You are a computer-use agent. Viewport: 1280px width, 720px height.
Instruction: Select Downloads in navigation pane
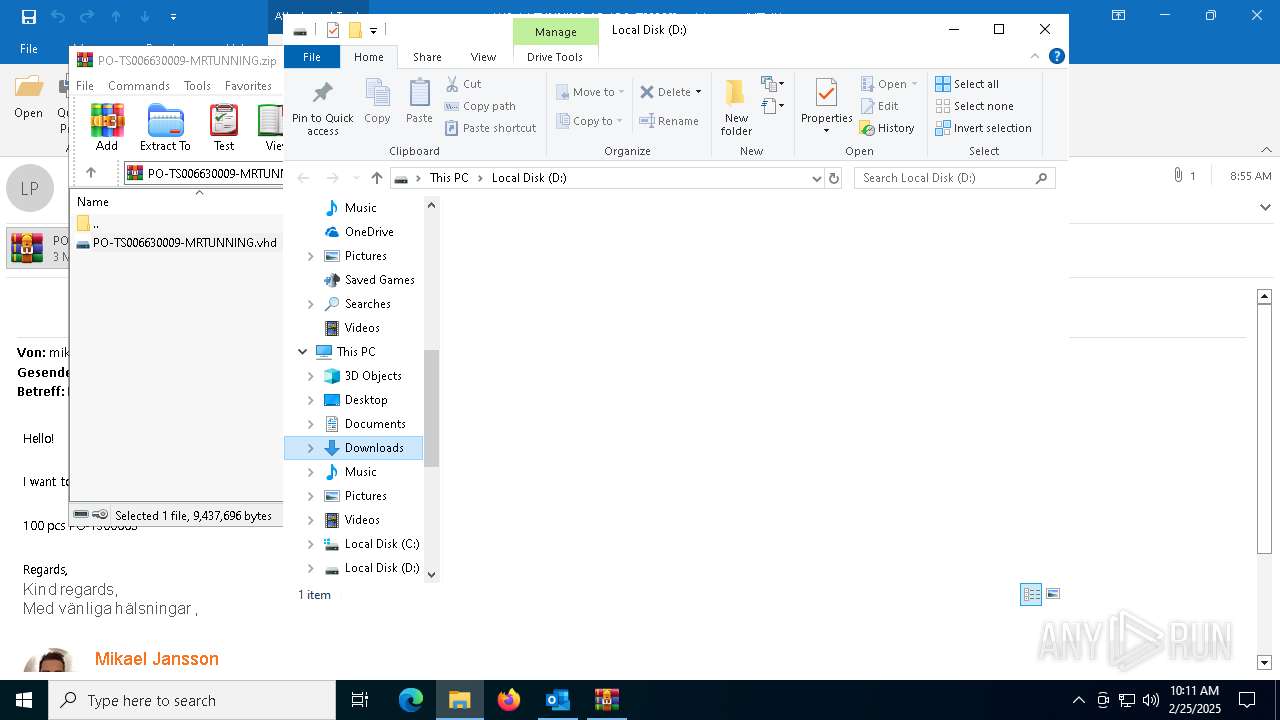tap(374, 448)
